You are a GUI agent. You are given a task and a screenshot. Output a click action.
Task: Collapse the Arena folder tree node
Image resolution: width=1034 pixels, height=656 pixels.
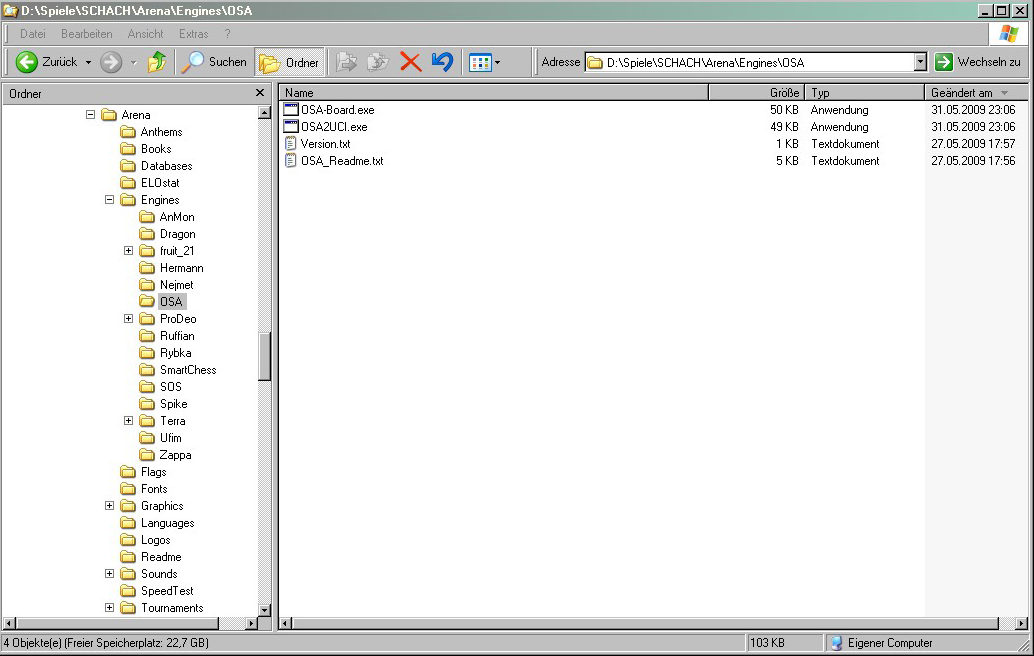click(90, 115)
